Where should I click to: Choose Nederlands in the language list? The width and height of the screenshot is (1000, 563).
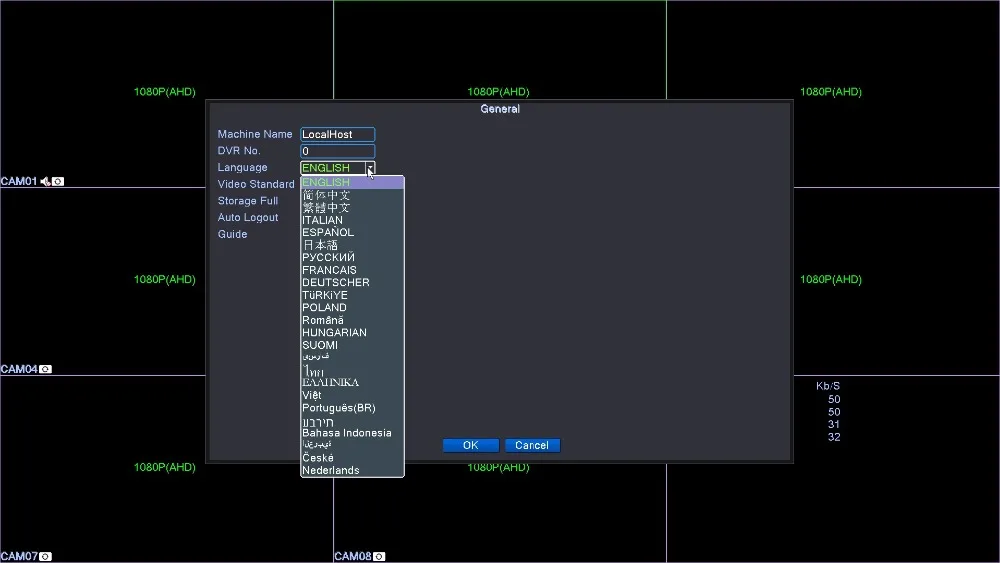click(x=352, y=471)
